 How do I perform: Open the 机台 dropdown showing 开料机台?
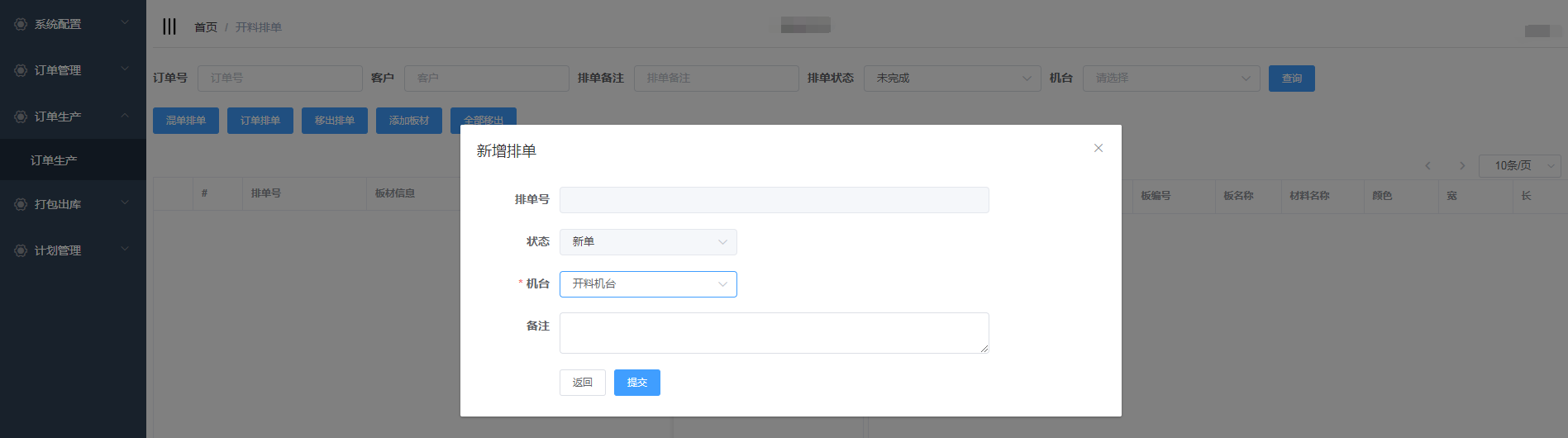(x=648, y=284)
